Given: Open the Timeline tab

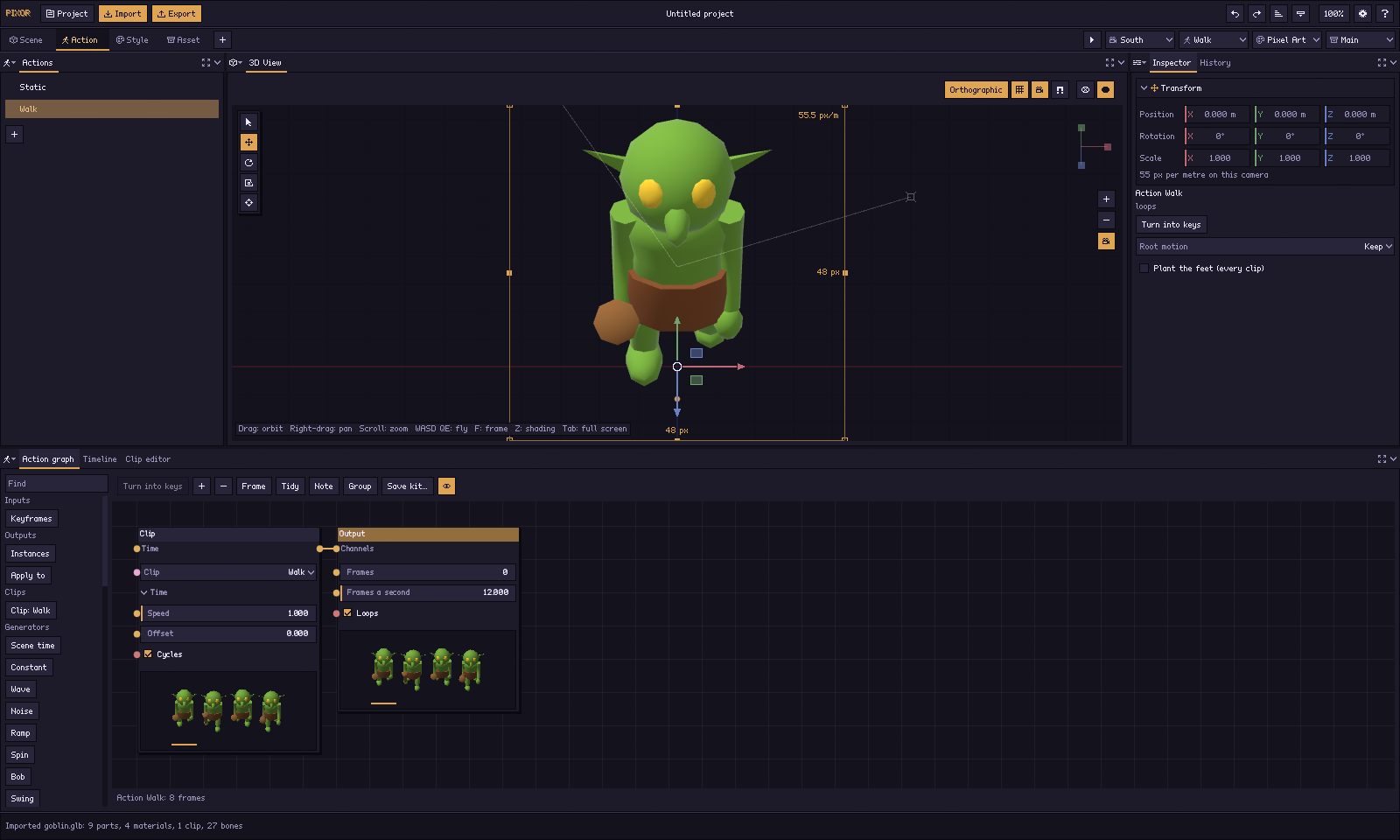Looking at the screenshot, I should point(100,459).
